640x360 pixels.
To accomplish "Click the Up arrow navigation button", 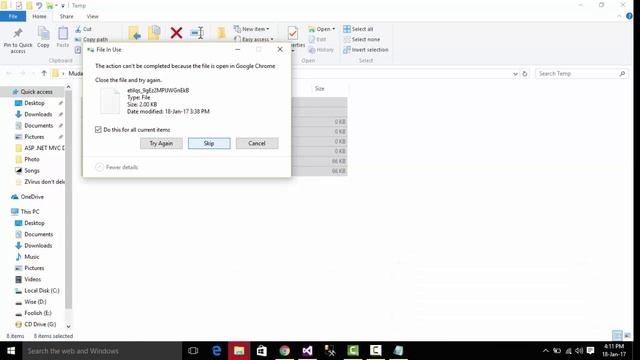I will coord(44,73).
